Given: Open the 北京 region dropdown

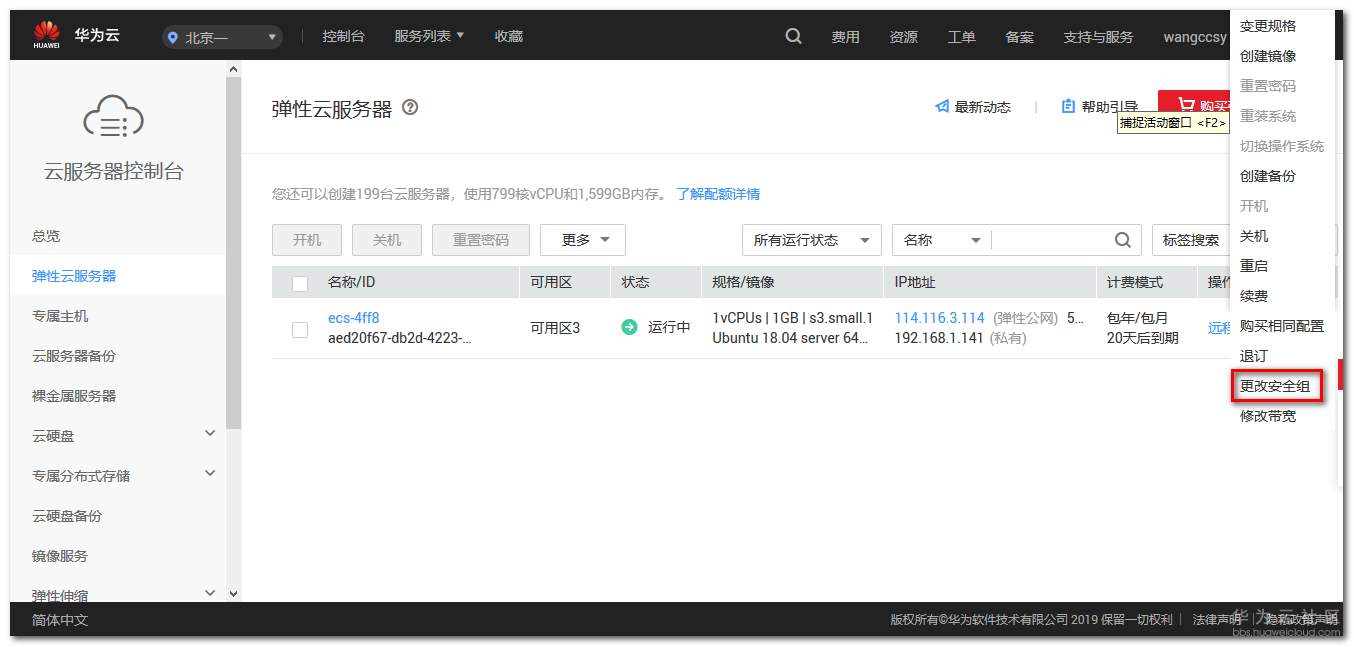Looking at the screenshot, I should 222,37.
